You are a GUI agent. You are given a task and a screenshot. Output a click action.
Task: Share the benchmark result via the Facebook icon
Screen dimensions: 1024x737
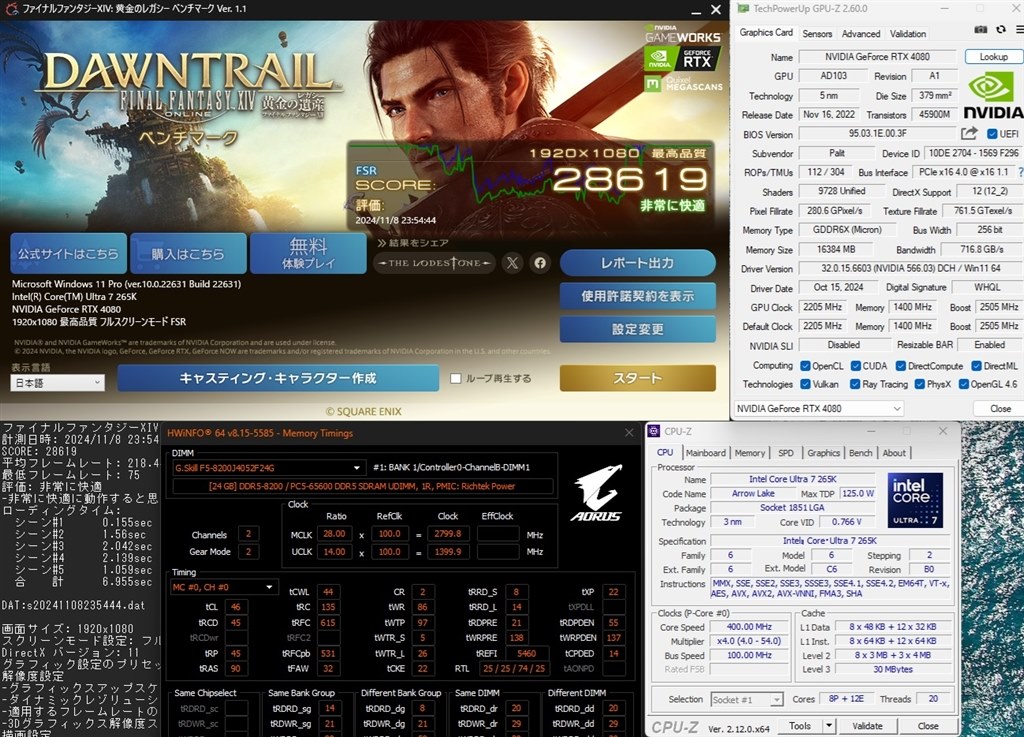click(539, 262)
